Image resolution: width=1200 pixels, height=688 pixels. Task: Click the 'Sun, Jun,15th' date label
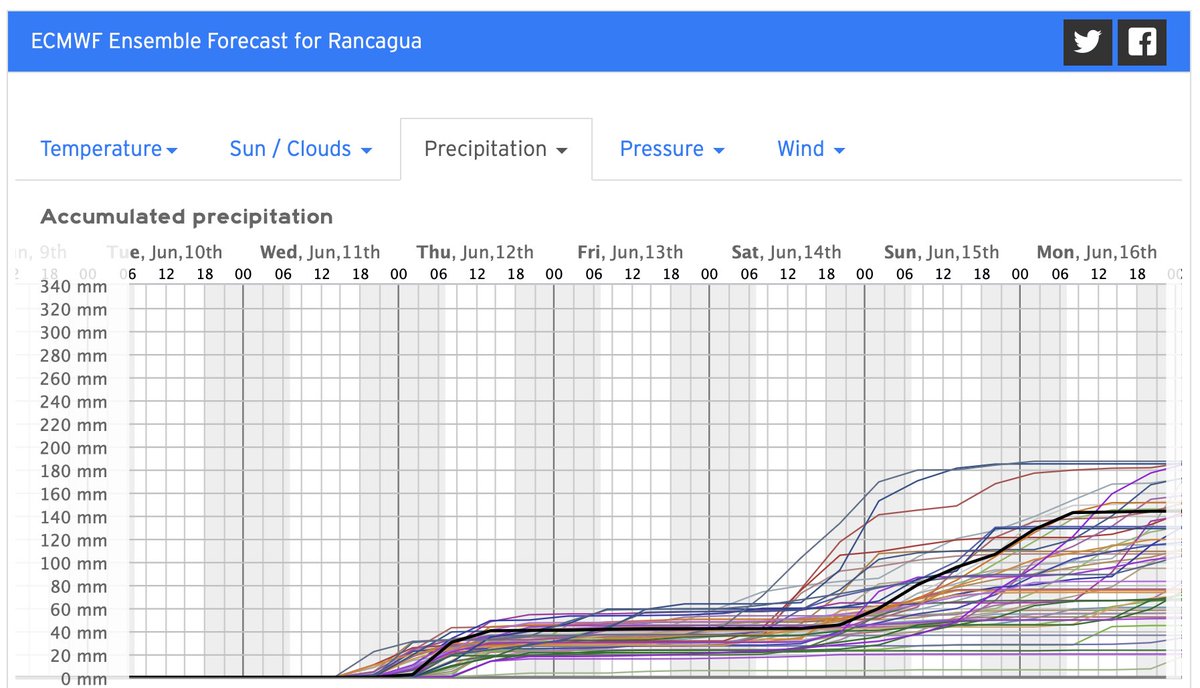[x=941, y=252]
